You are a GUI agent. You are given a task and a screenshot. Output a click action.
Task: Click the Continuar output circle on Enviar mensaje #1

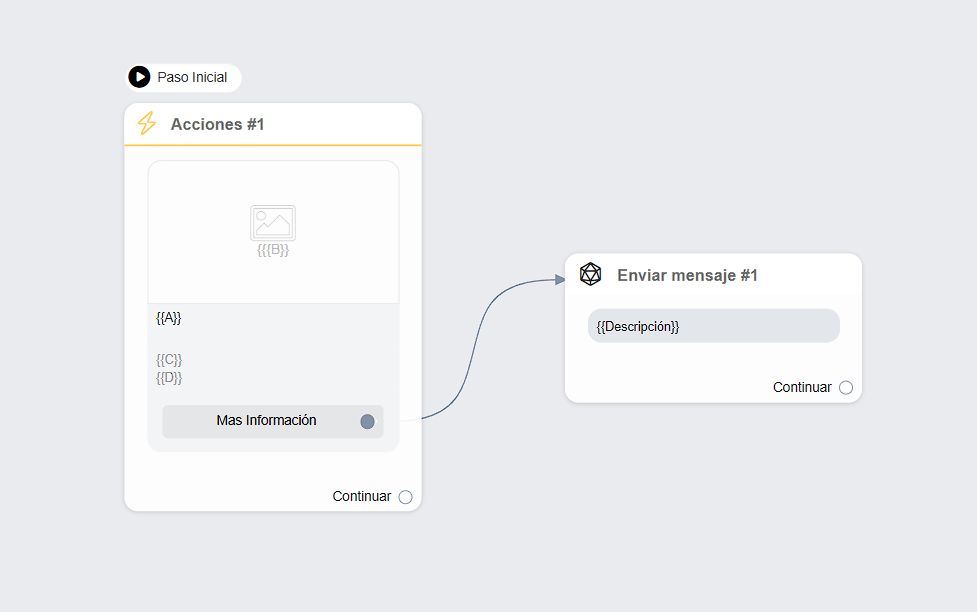tap(846, 387)
